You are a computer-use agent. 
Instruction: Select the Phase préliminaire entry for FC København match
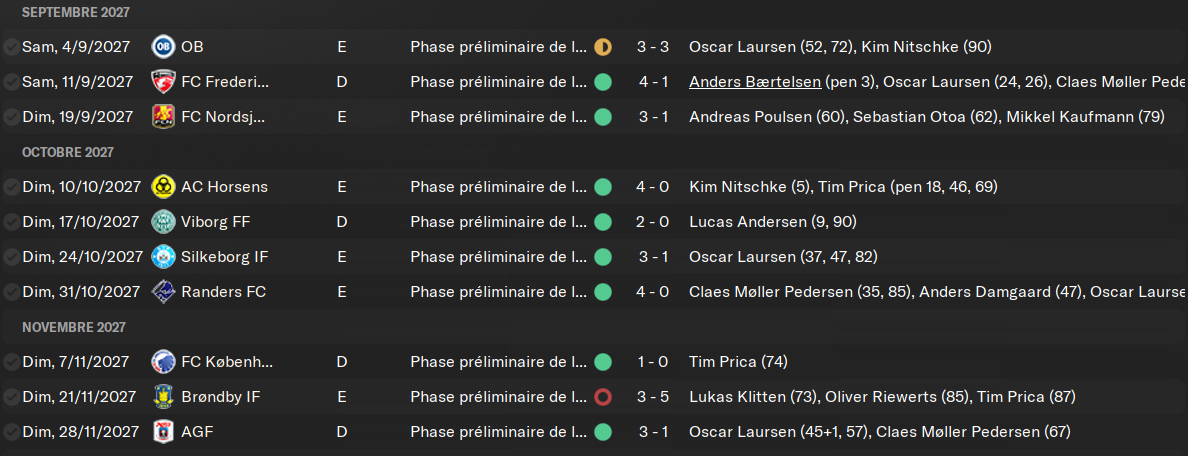click(x=498, y=362)
